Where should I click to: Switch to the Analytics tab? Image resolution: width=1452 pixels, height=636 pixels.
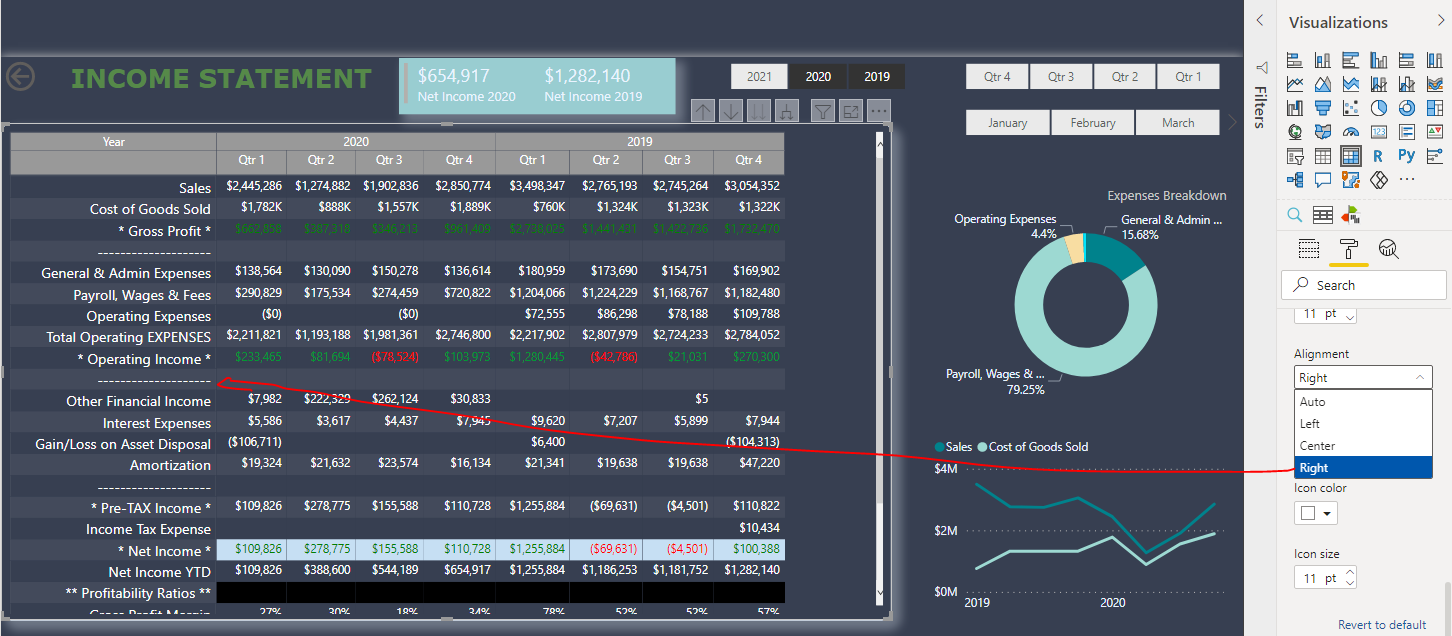[1388, 249]
